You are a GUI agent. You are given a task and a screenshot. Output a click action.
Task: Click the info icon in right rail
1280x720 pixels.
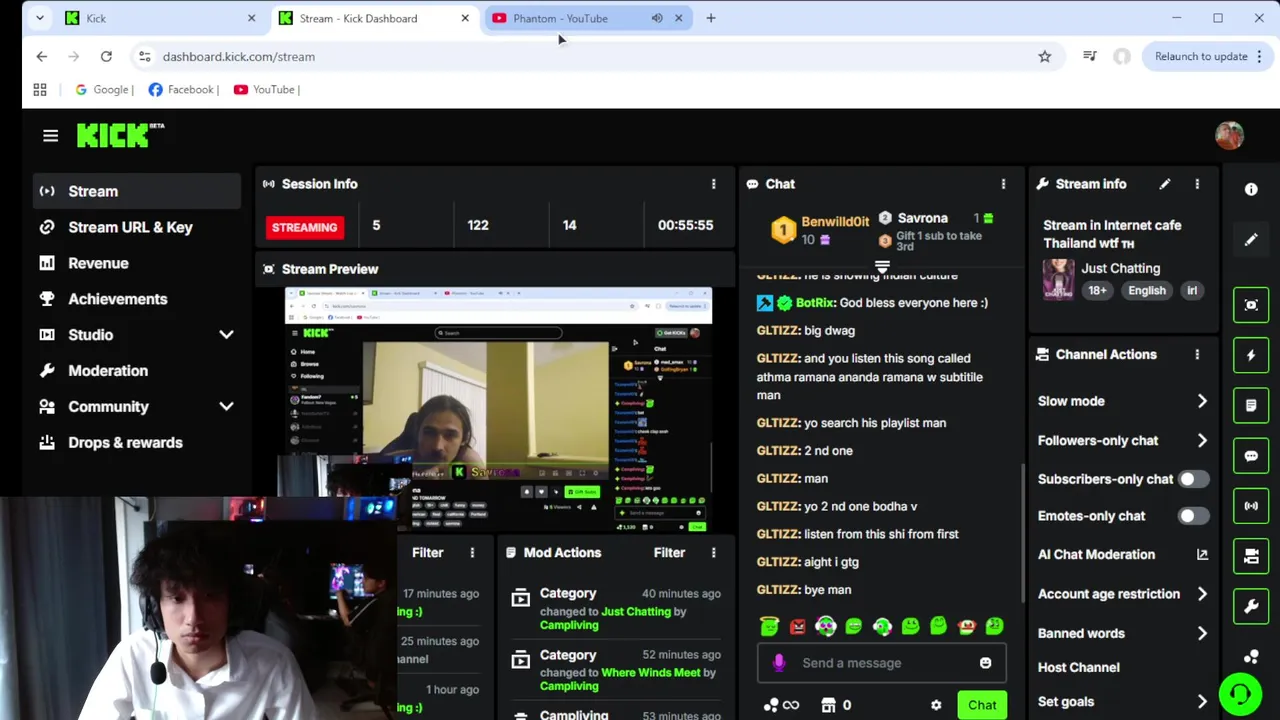click(1251, 189)
